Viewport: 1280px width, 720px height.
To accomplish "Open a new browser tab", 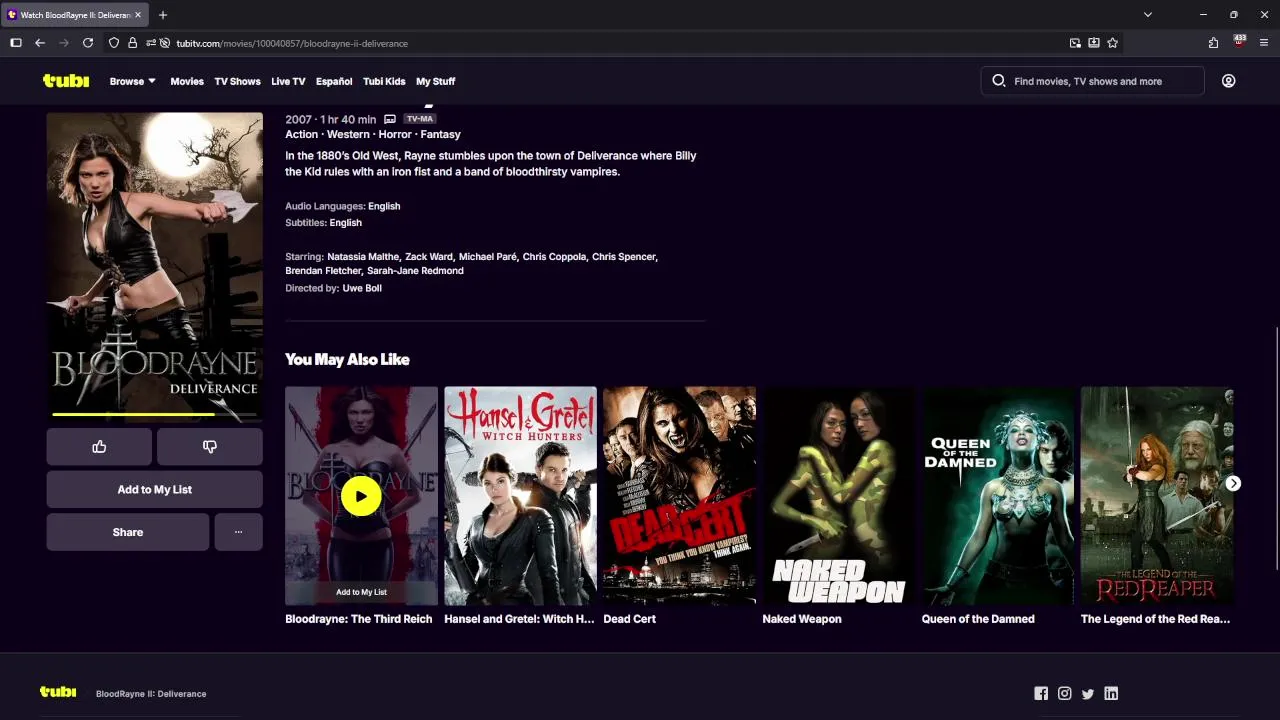I will click(162, 15).
